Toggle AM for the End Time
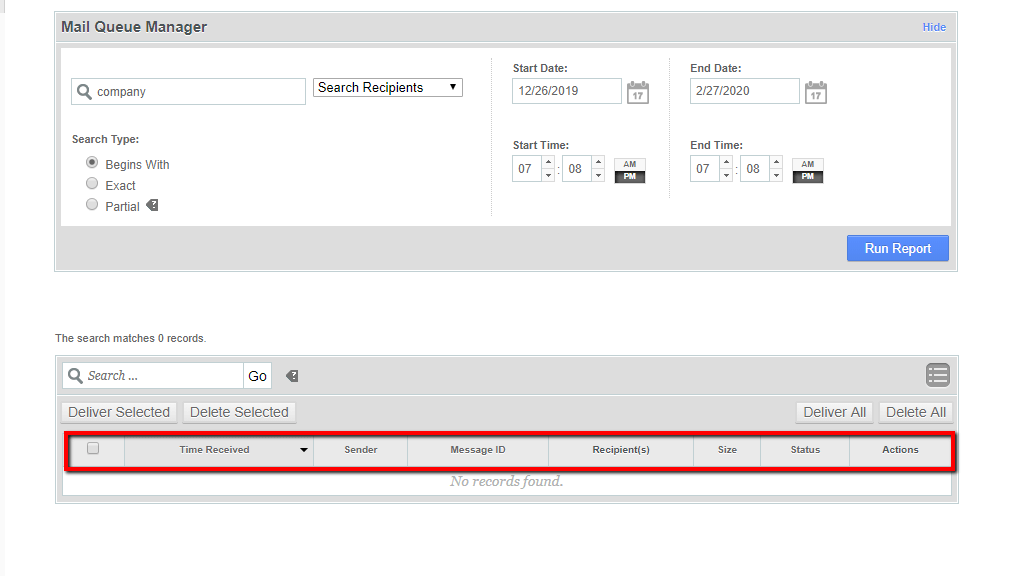Image resolution: width=1024 pixels, height=576 pixels. coord(807,164)
